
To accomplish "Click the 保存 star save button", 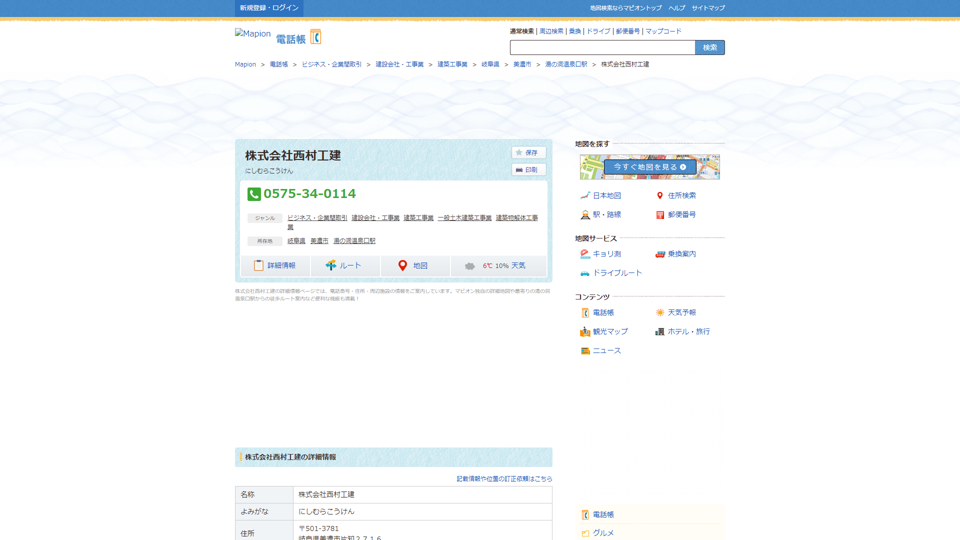I will point(528,153).
